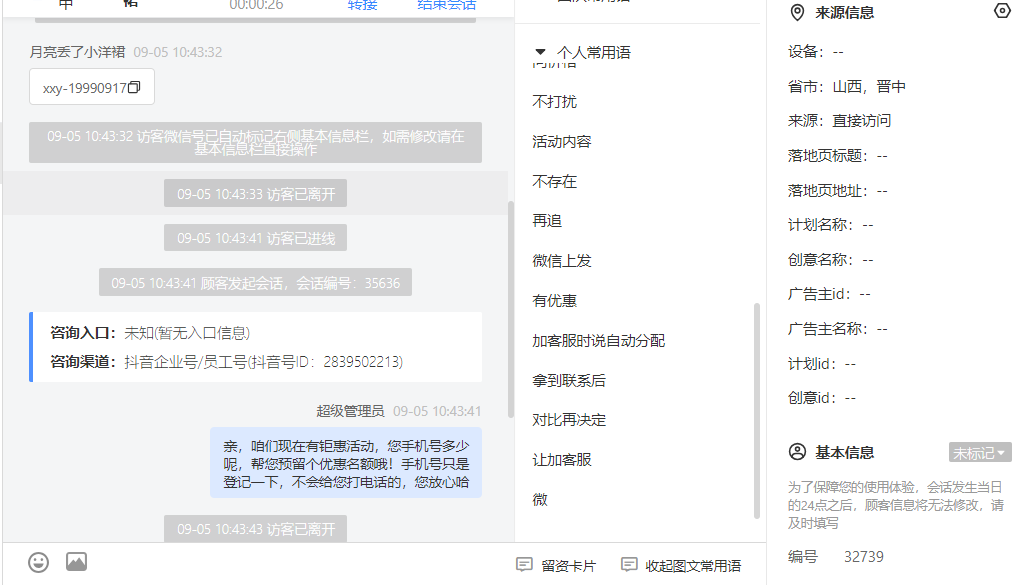Click 收起图文常用语 to collapse phrases
The height and width of the screenshot is (585, 1023).
tap(693, 565)
